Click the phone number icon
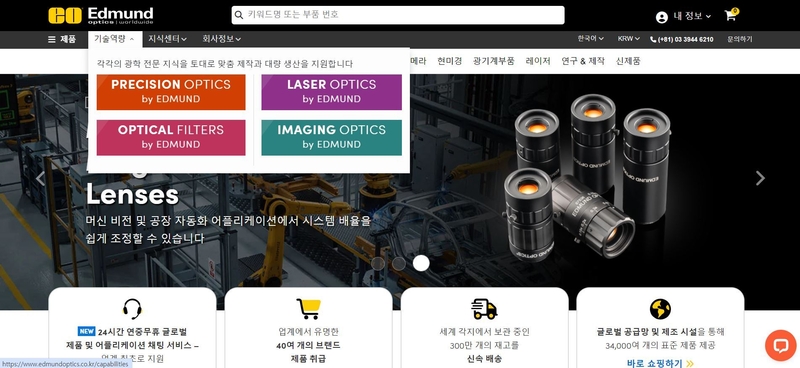This screenshot has height=368, width=800. click(653, 39)
